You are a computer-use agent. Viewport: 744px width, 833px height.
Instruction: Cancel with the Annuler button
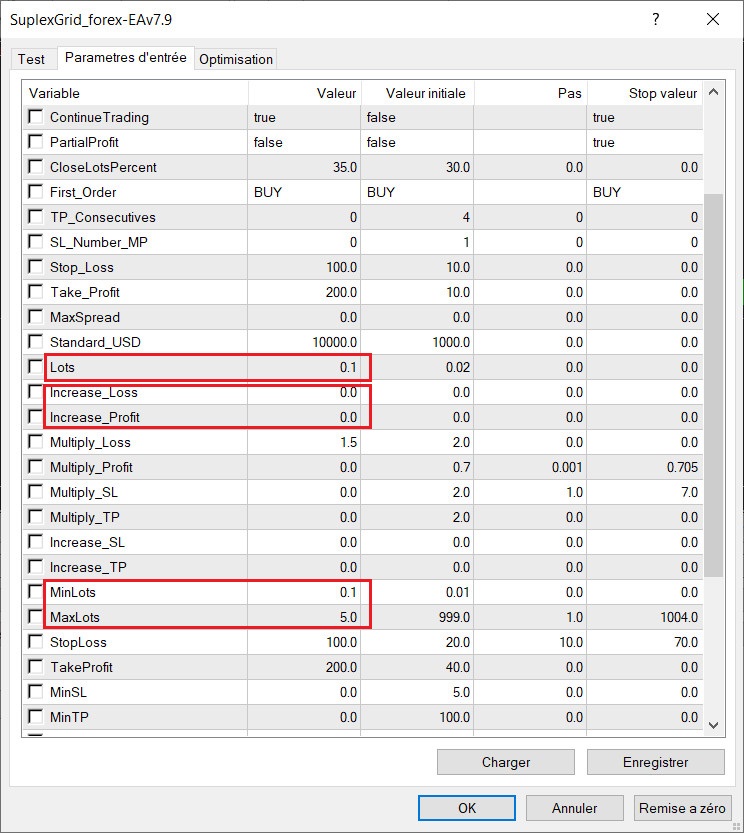(574, 808)
